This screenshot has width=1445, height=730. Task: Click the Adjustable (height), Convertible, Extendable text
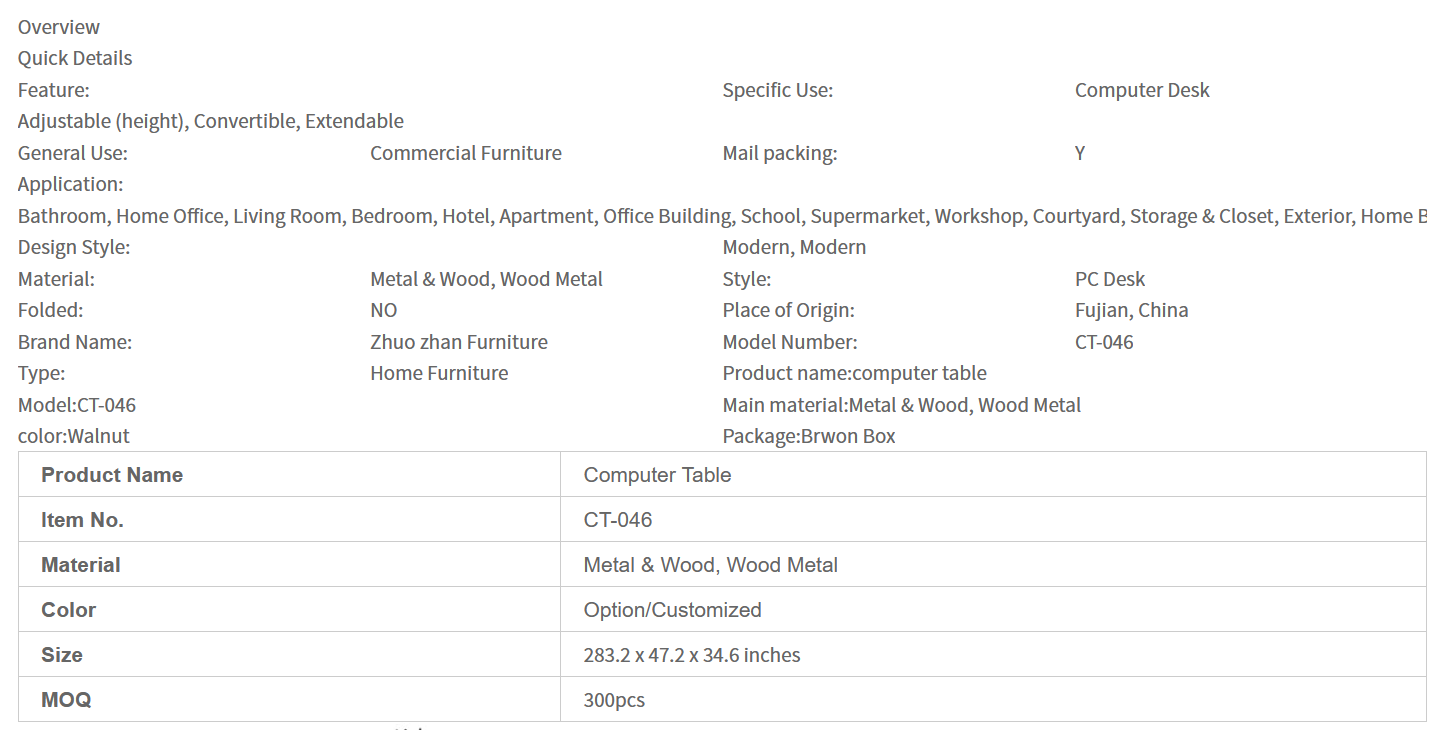[x=211, y=121]
